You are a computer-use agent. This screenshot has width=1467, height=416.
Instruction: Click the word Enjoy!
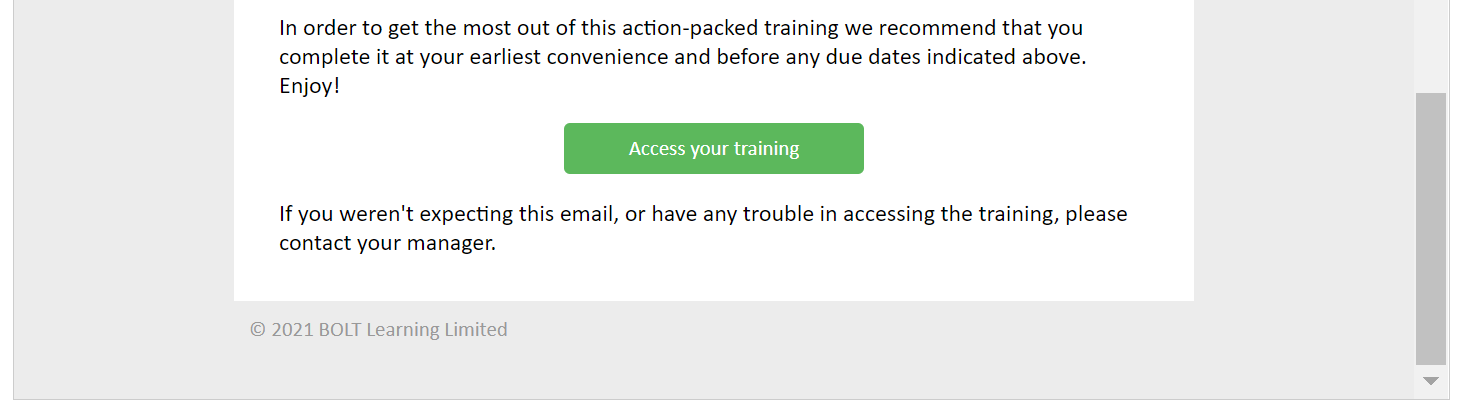click(309, 87)
